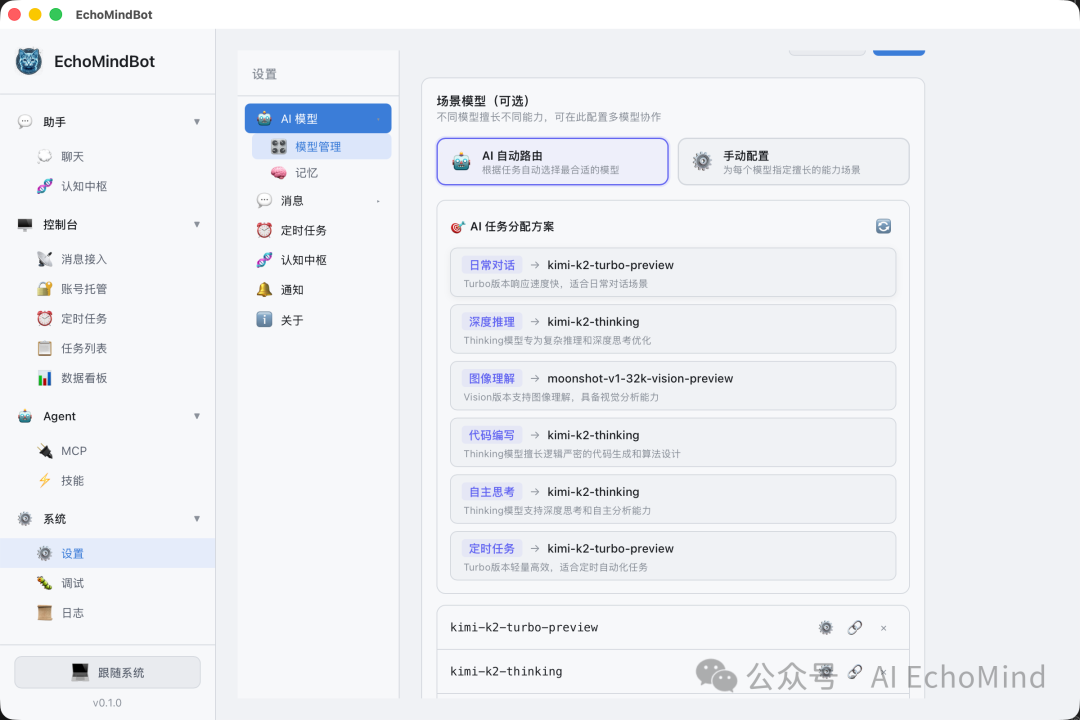Collapse the 控制台 section
This screenshot has width=1080, height=720.
coord(197,224)
